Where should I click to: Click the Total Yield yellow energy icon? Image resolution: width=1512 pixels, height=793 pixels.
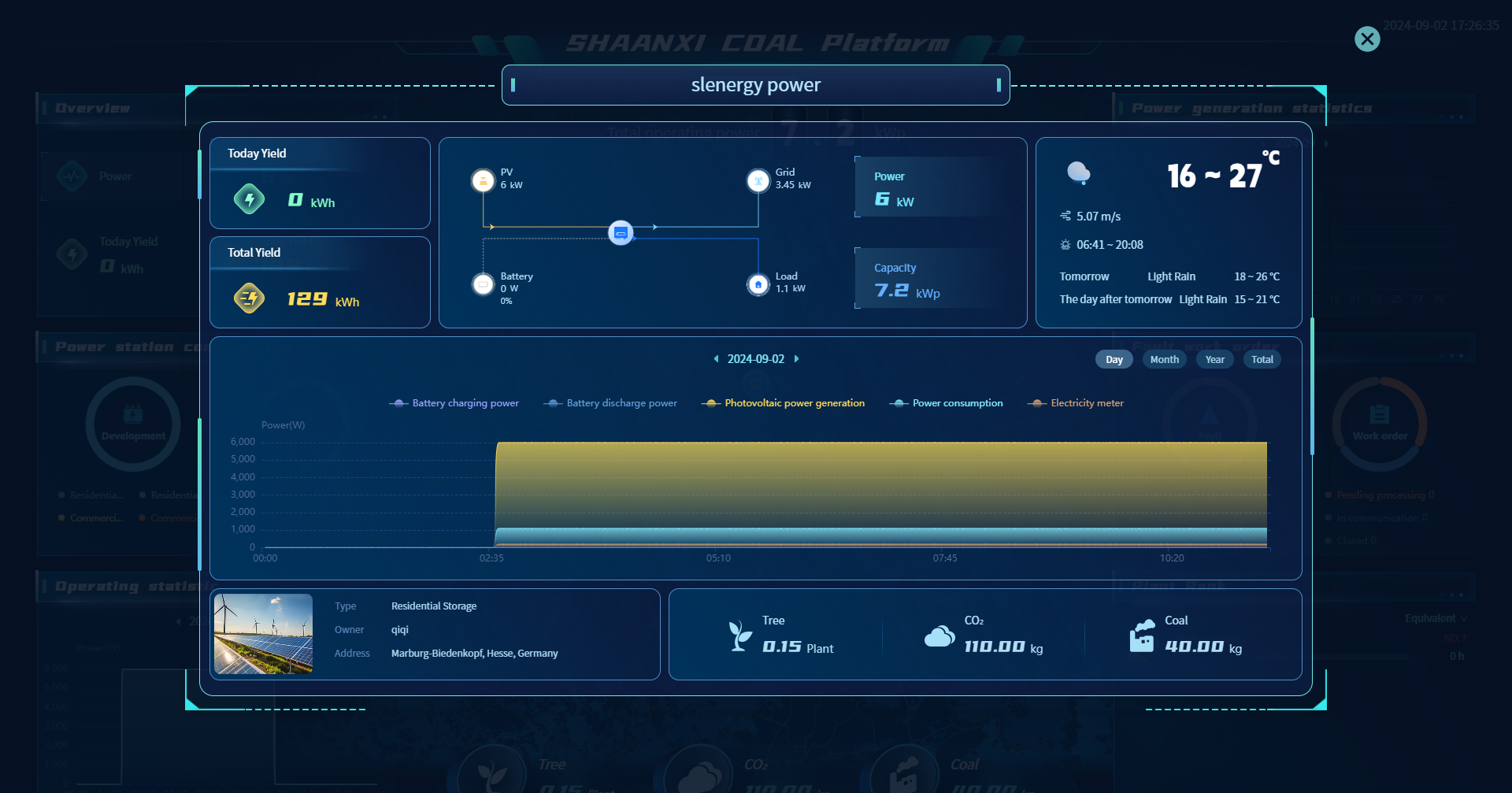[250, 298]
